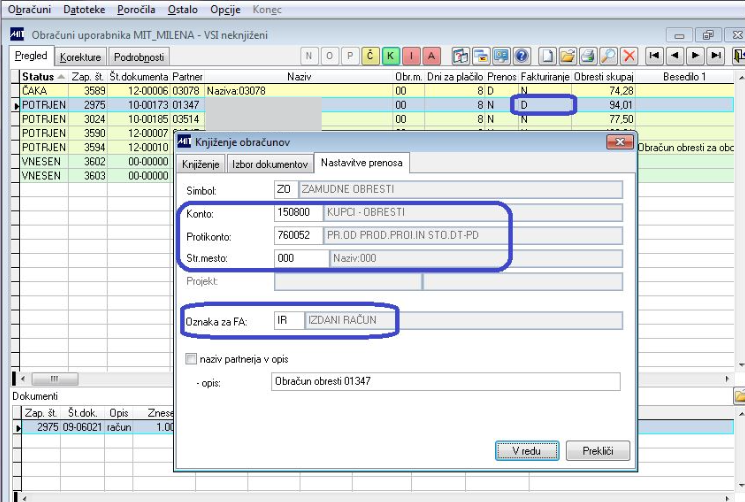Click the exit door icon on toolbar
The height and width of the screenshot is (502, 745).
pos(738,56)
